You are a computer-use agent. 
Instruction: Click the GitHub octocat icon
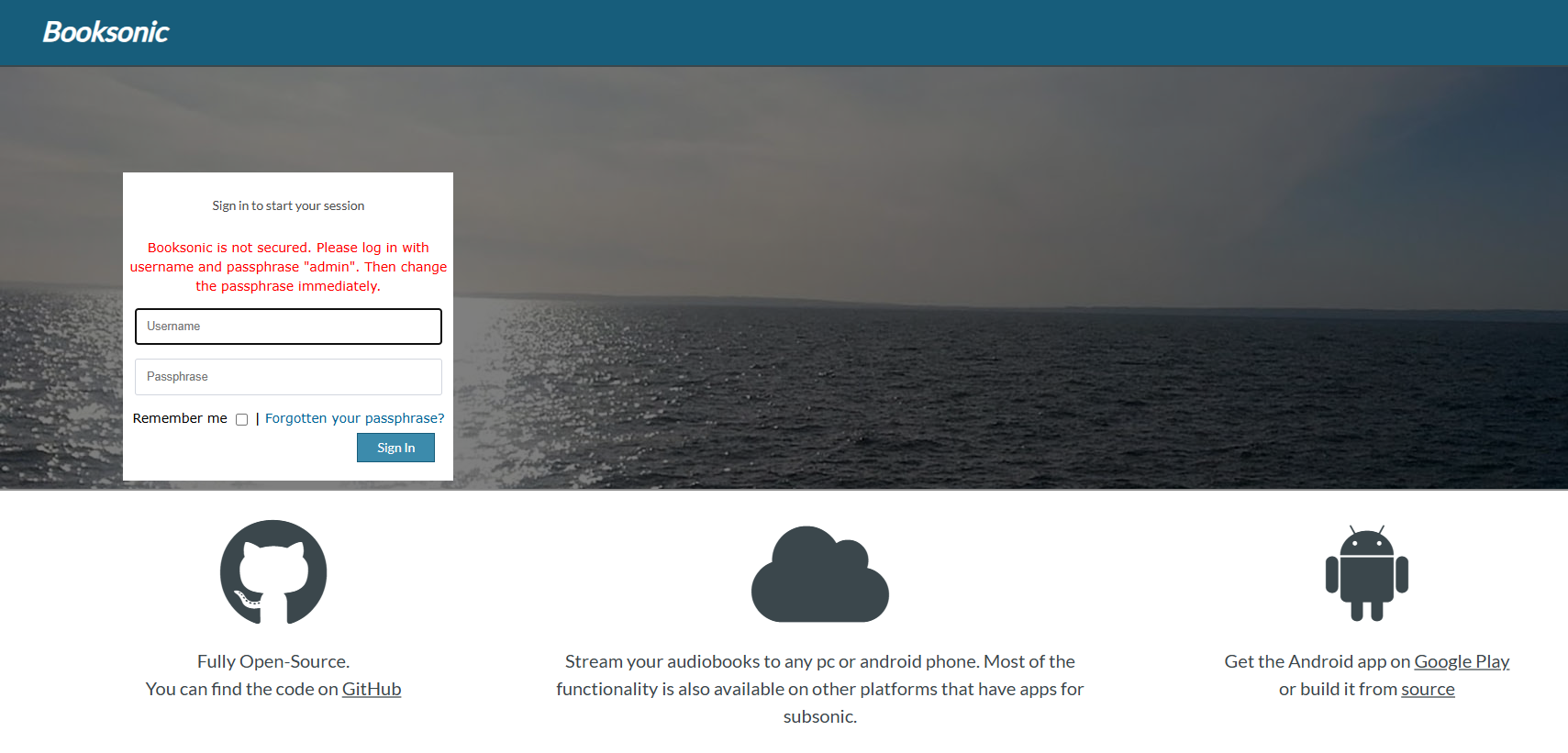click(x=273, y=572)
